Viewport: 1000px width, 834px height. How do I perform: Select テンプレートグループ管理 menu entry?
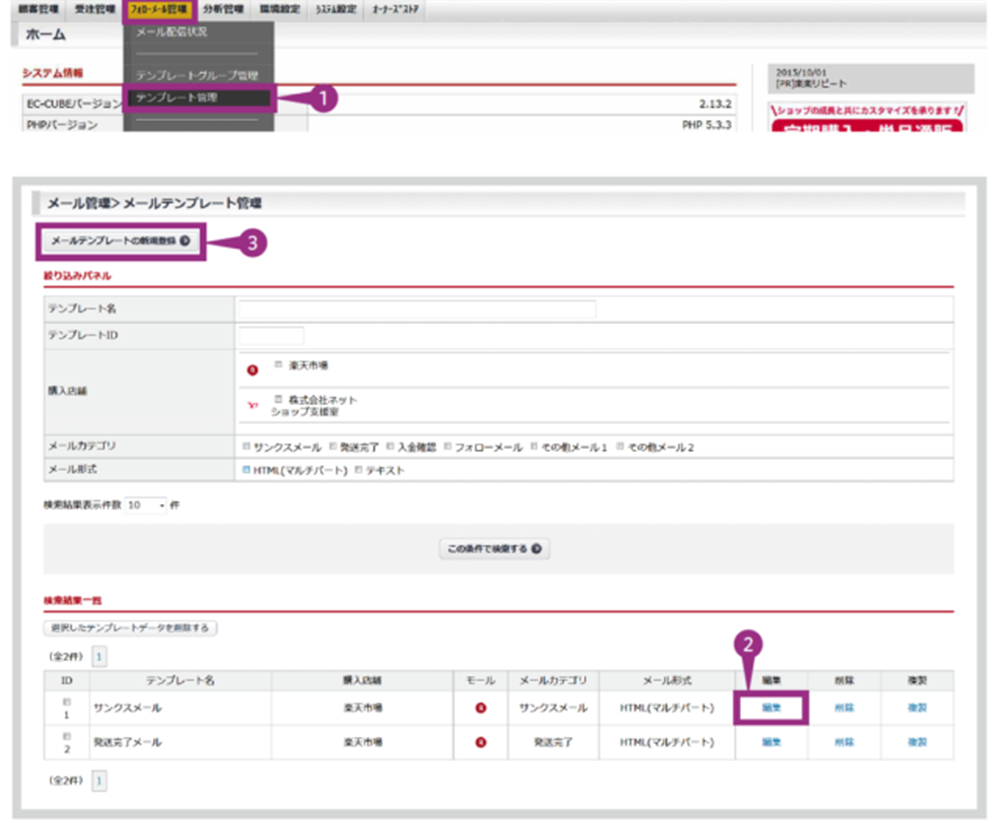coord(197,76)
